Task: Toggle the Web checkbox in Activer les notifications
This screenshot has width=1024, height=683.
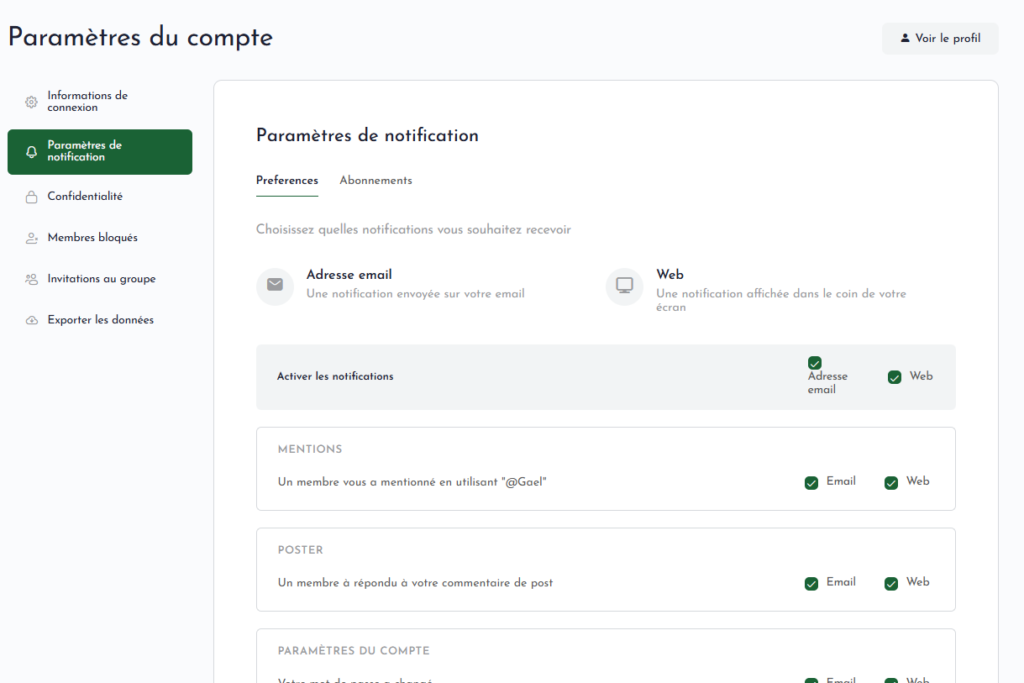Action: pos(895,377)
